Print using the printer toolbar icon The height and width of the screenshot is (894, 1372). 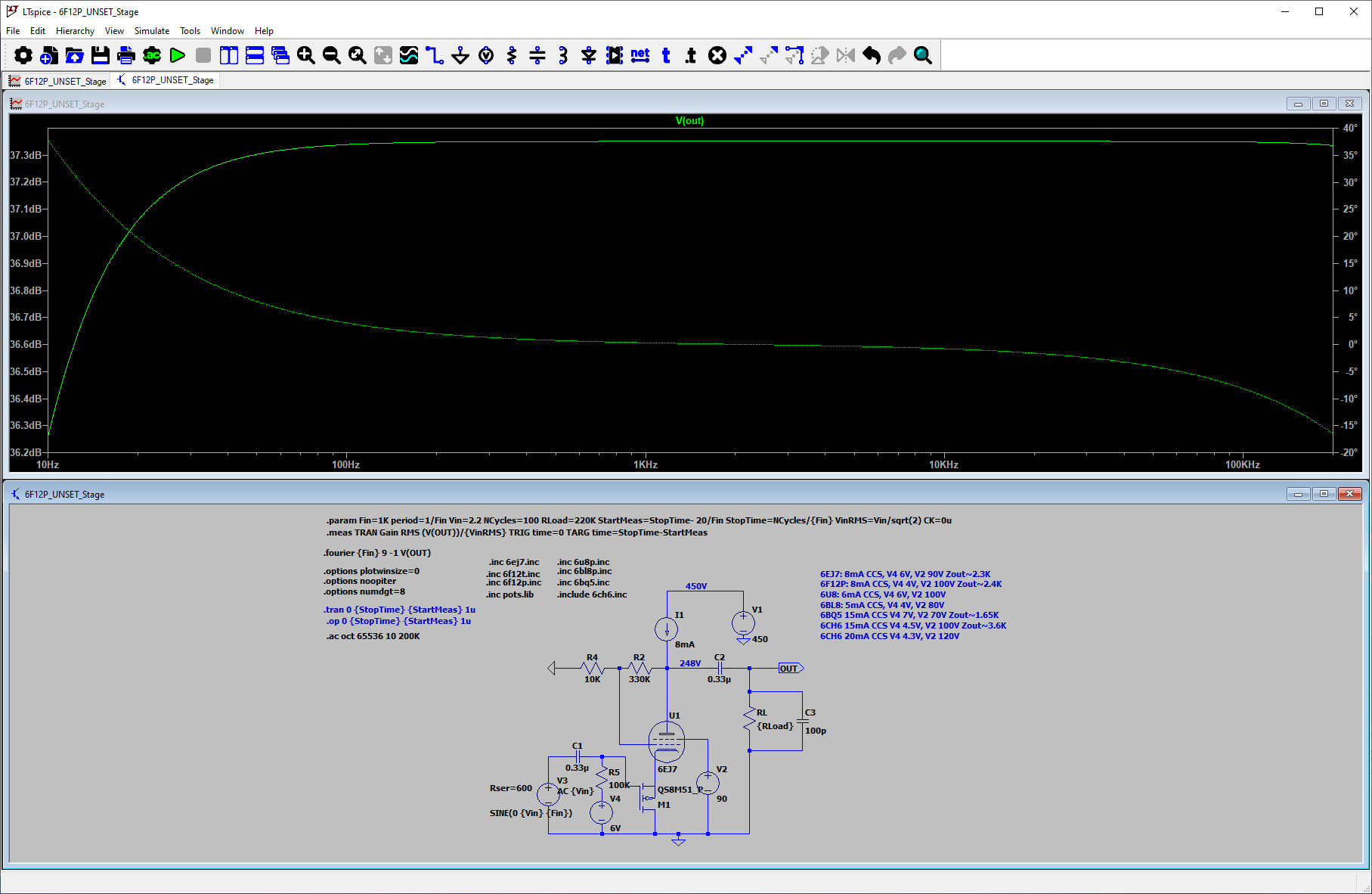click(126, 55)
